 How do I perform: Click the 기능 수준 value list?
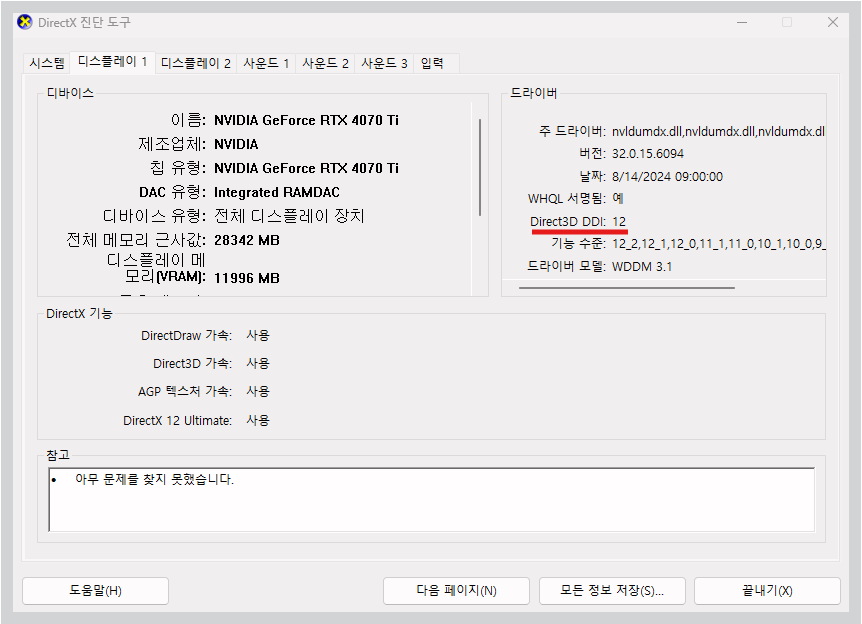click(x=719, y=244)
